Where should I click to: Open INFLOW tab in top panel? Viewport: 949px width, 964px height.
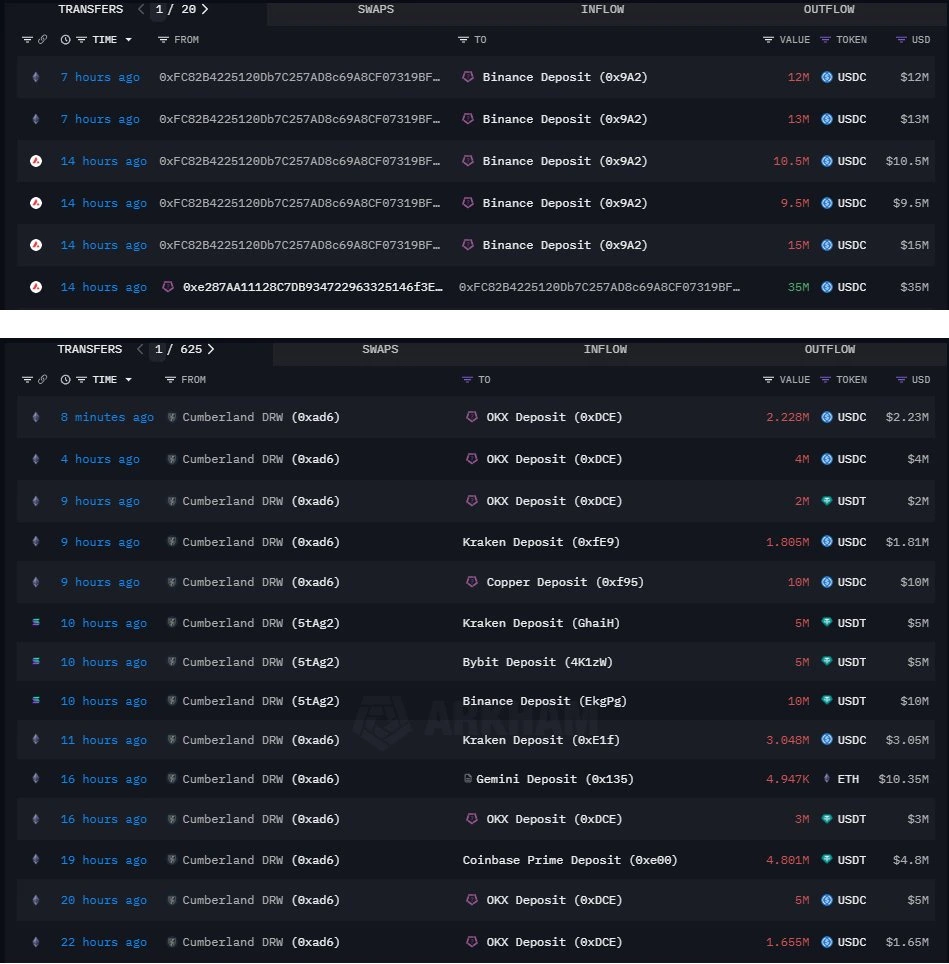602,9
